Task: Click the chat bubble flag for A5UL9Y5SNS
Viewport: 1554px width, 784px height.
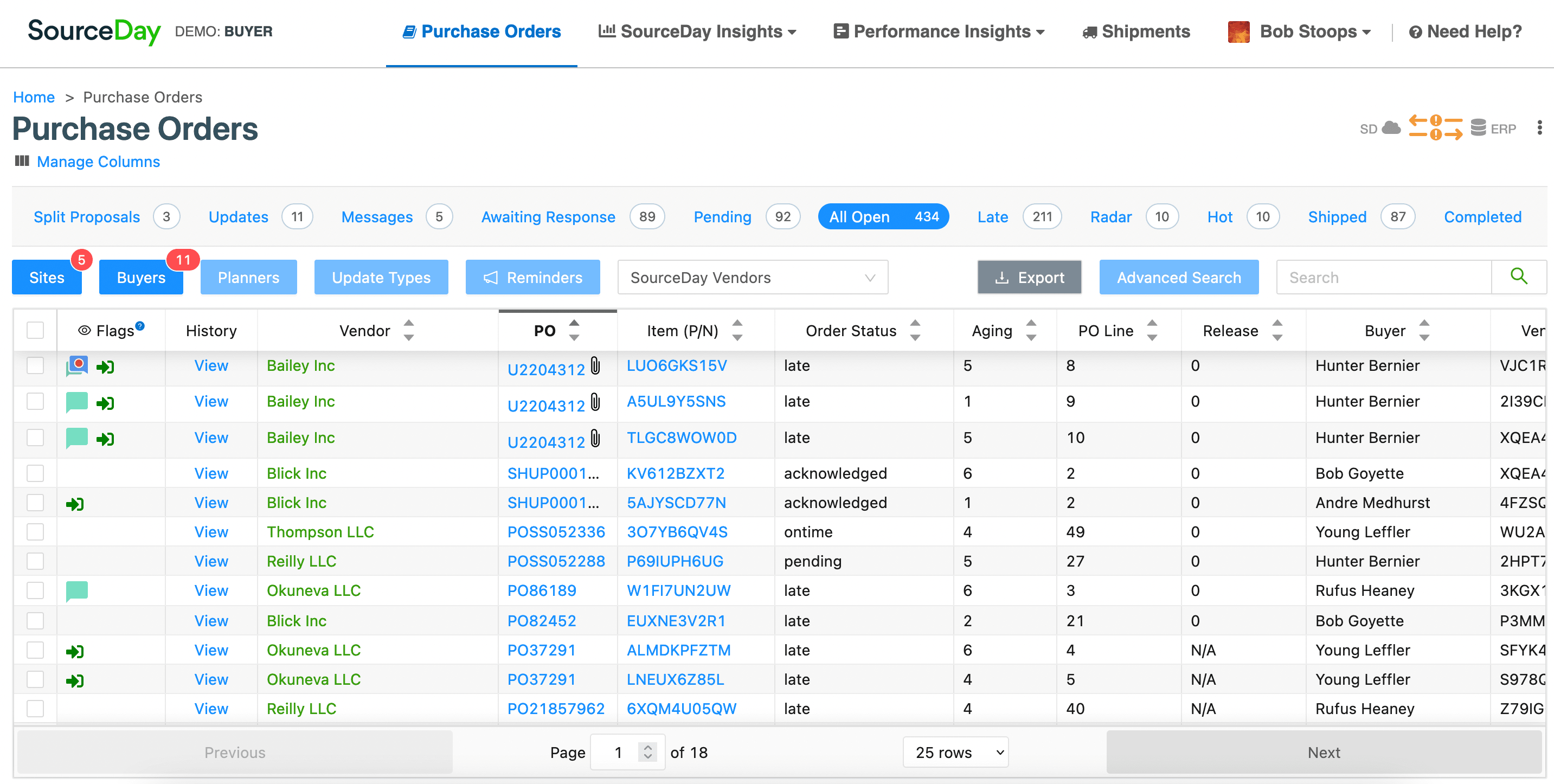Action: (x=77, y=402)
